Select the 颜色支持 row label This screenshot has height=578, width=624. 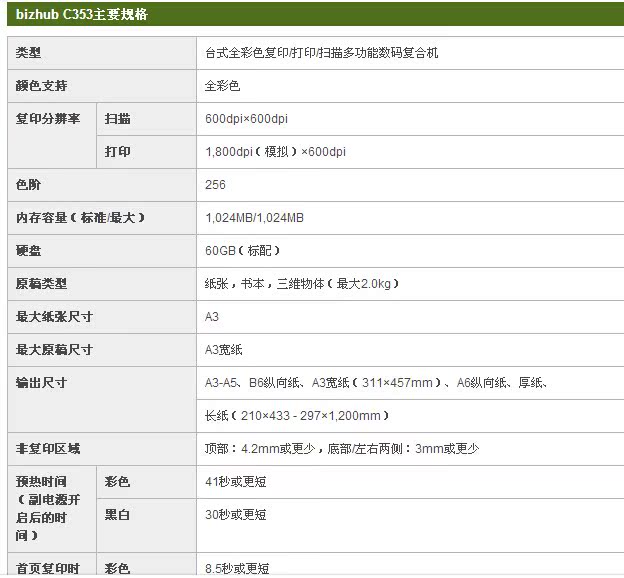pyautogui.click(x=42, y=86)
